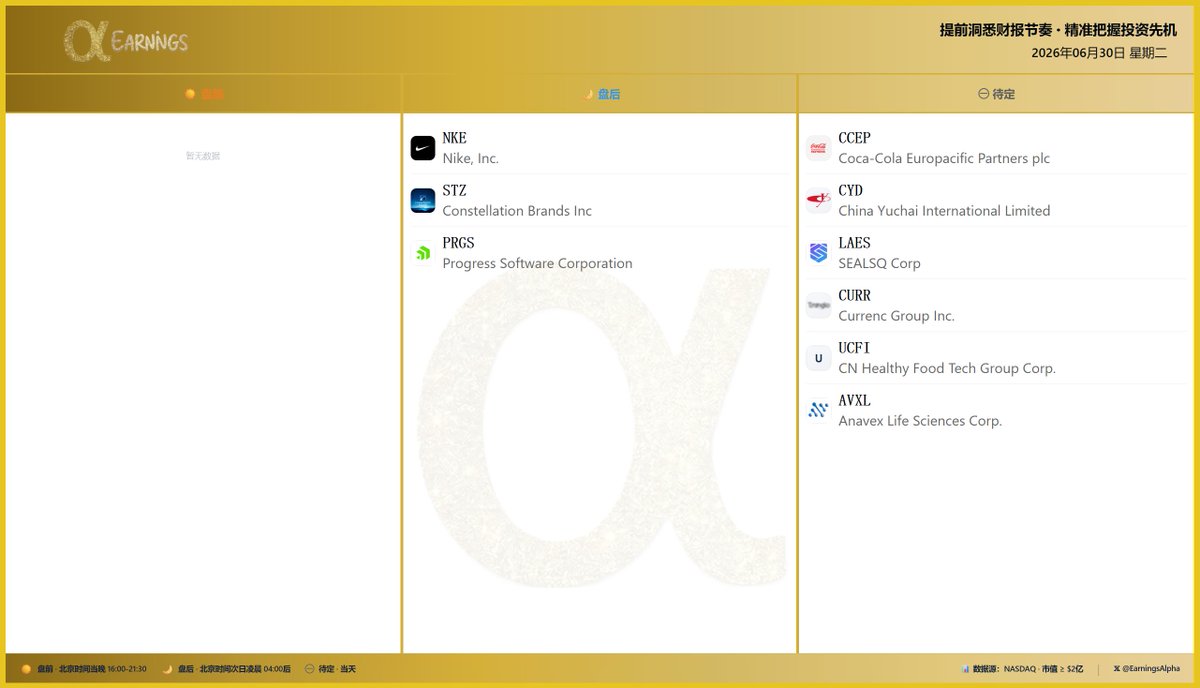Screen dimensions: 1200x688
Task: Click the China Yuchai logo icon
Action: [819, 201]
